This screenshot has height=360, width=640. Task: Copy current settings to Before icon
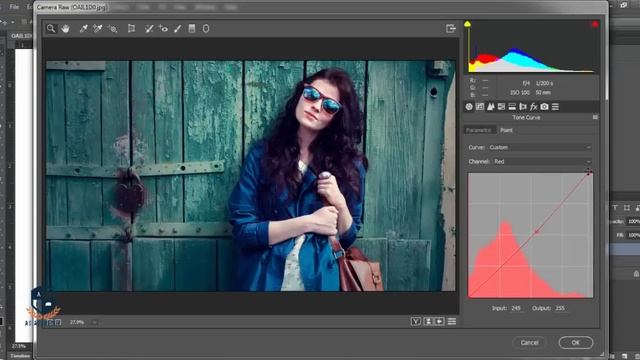pos(440,322)
